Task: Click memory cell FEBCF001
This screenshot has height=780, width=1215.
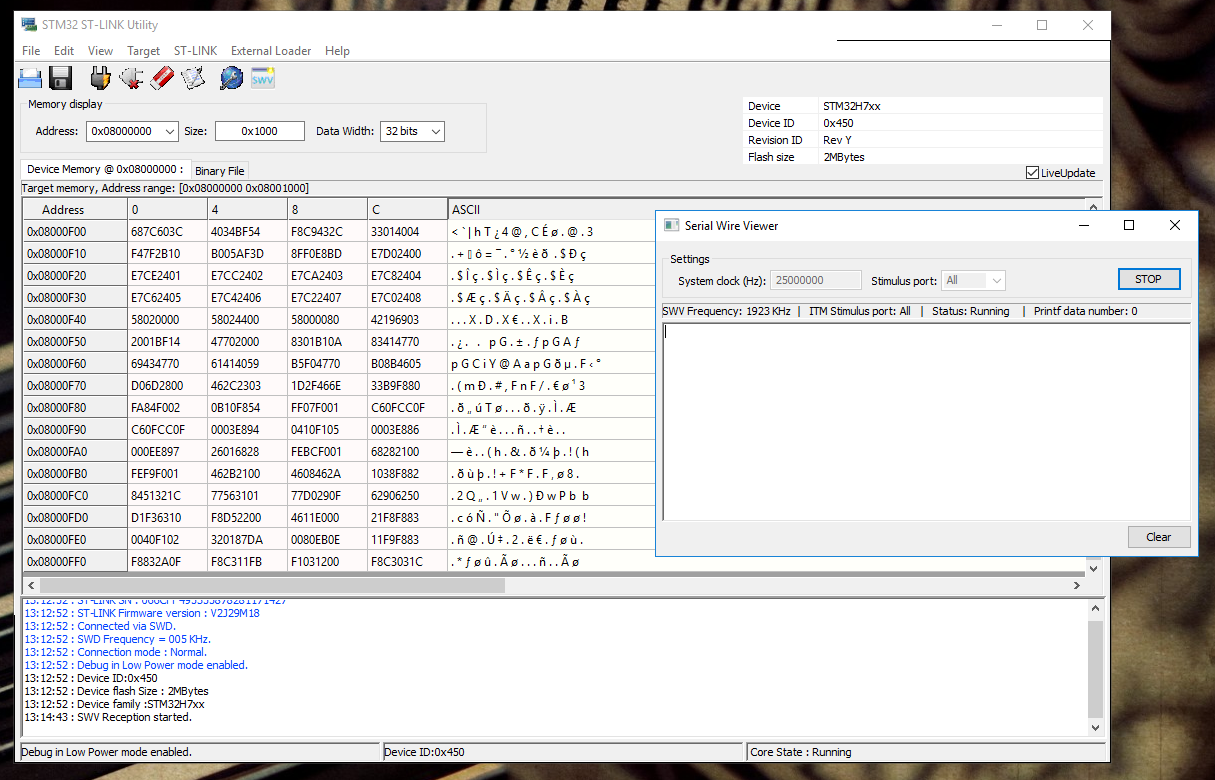Action: pyautogui.click(x=327, y=452)
